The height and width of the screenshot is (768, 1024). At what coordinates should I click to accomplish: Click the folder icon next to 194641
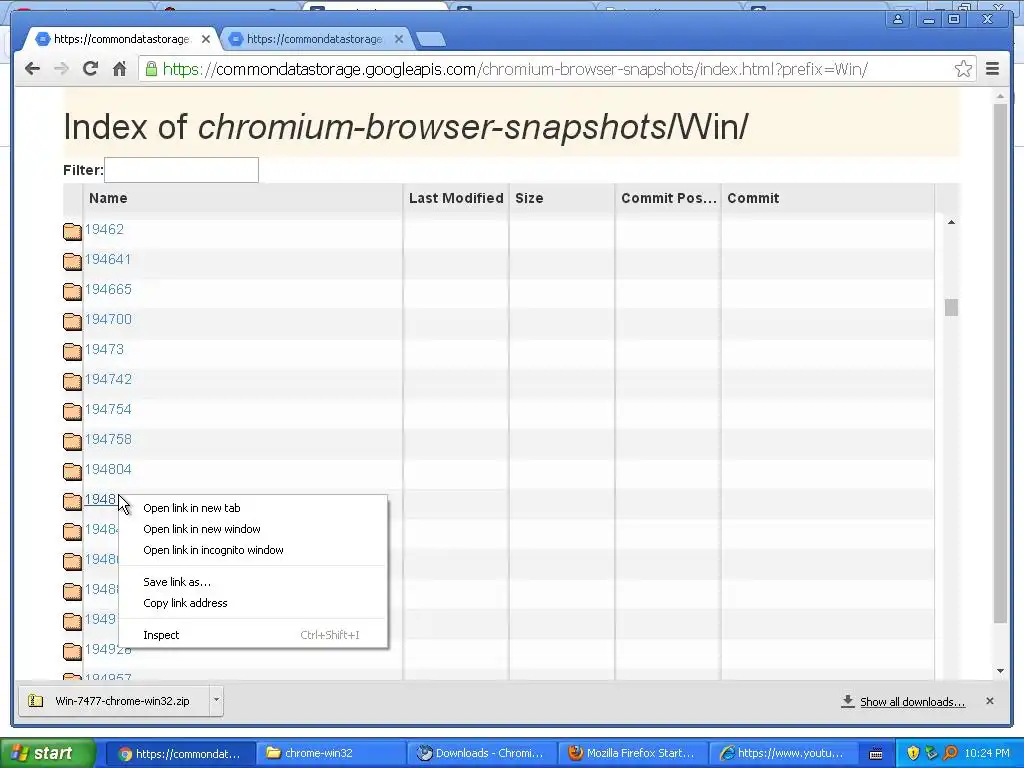(72, 261)
